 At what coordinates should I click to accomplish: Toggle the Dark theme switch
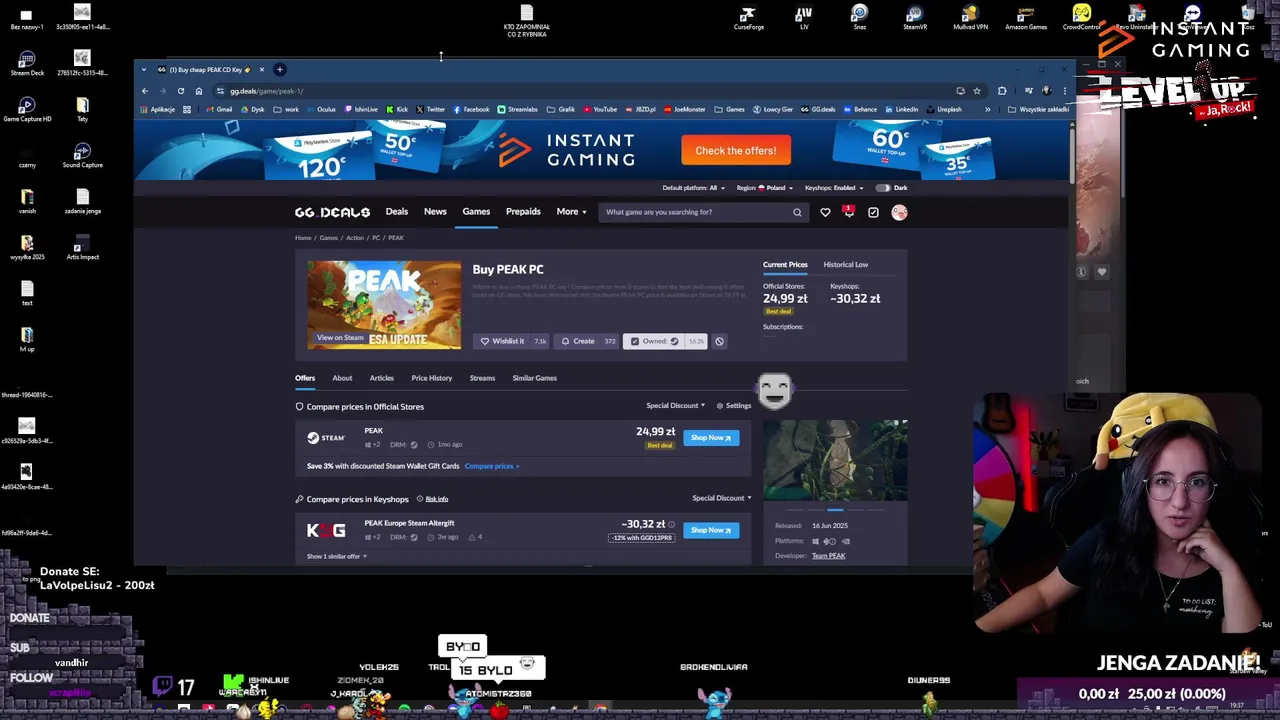click(x=883, y=188)
